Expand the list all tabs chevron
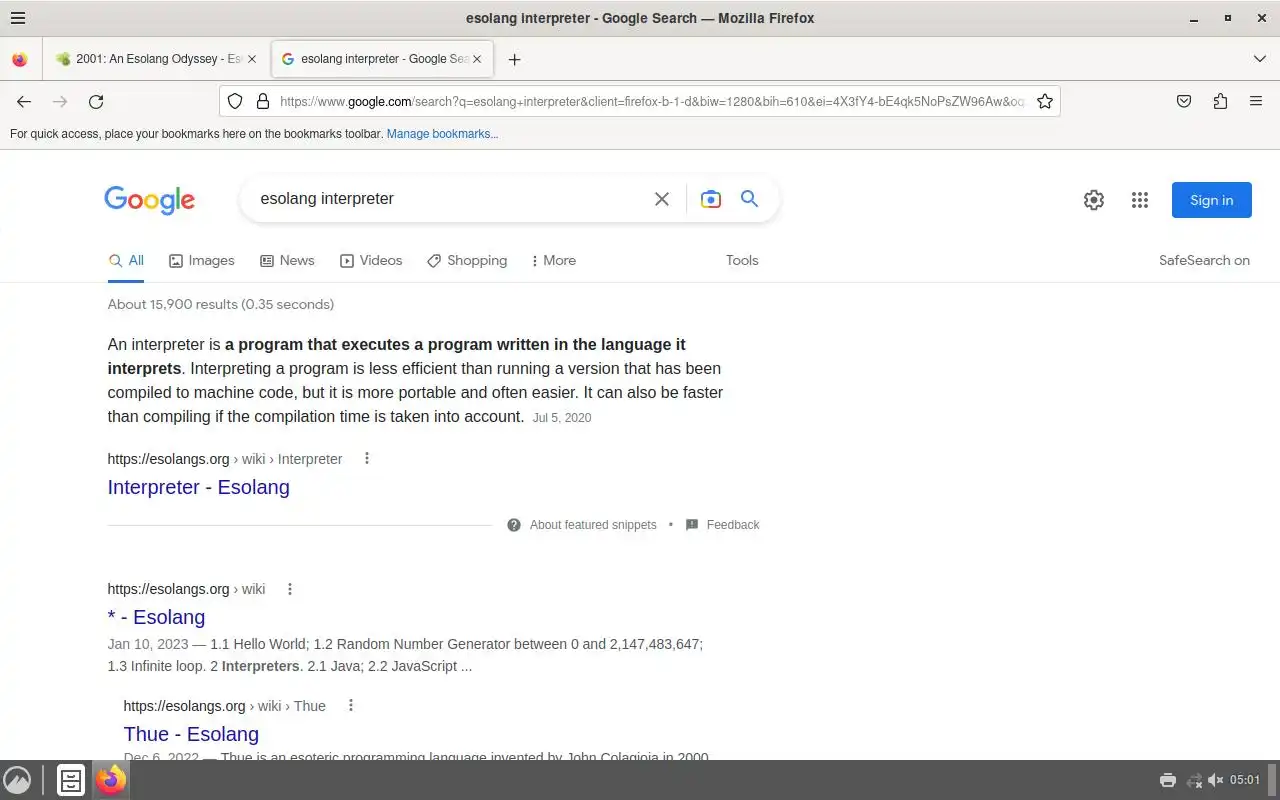Screen dimensions: 1280x800 click(1260, 59)
